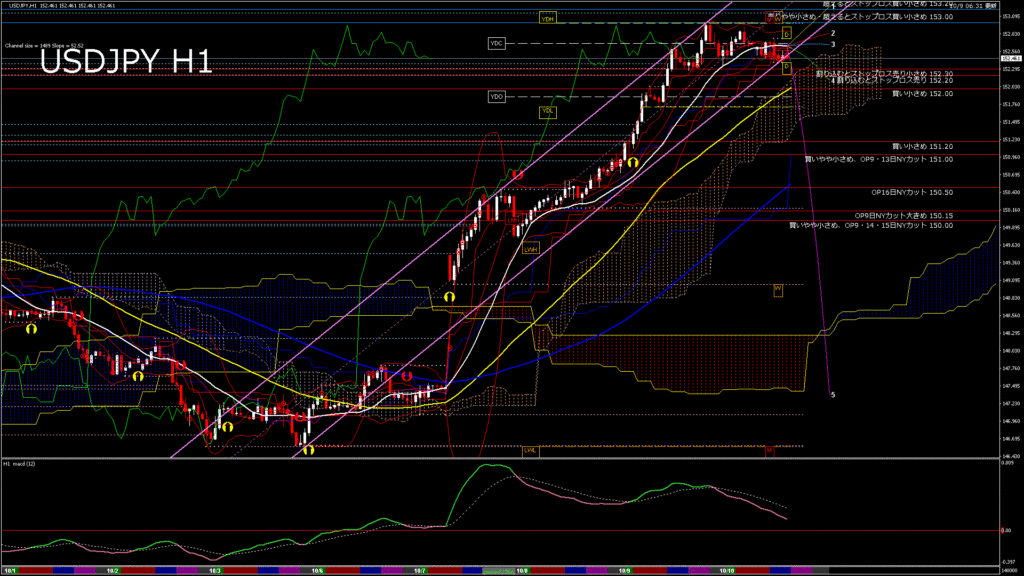Click the 買い小さめ 152.00 level label
1024x576 pixels.
coord(922,93)
